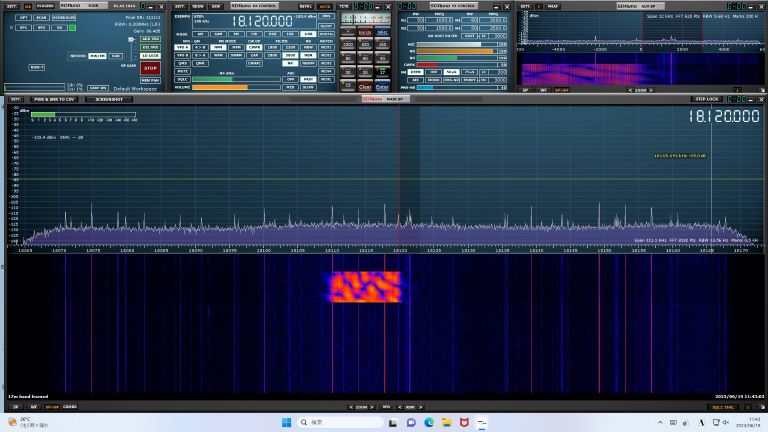This screenshot has width=768, height=432.
Task: Select the 2200 band key
Action: click(348, 45)
